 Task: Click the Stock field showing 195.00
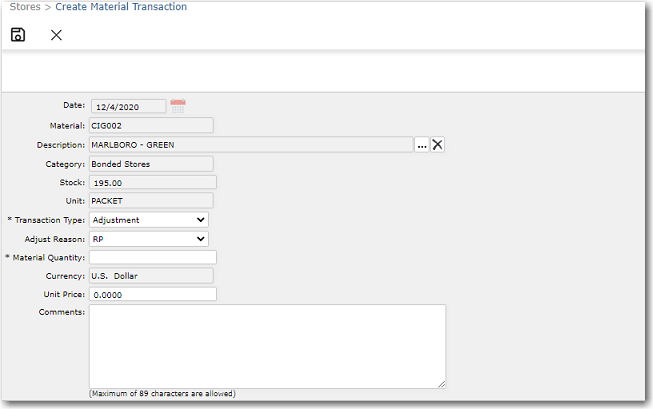(x=152, y=183)
